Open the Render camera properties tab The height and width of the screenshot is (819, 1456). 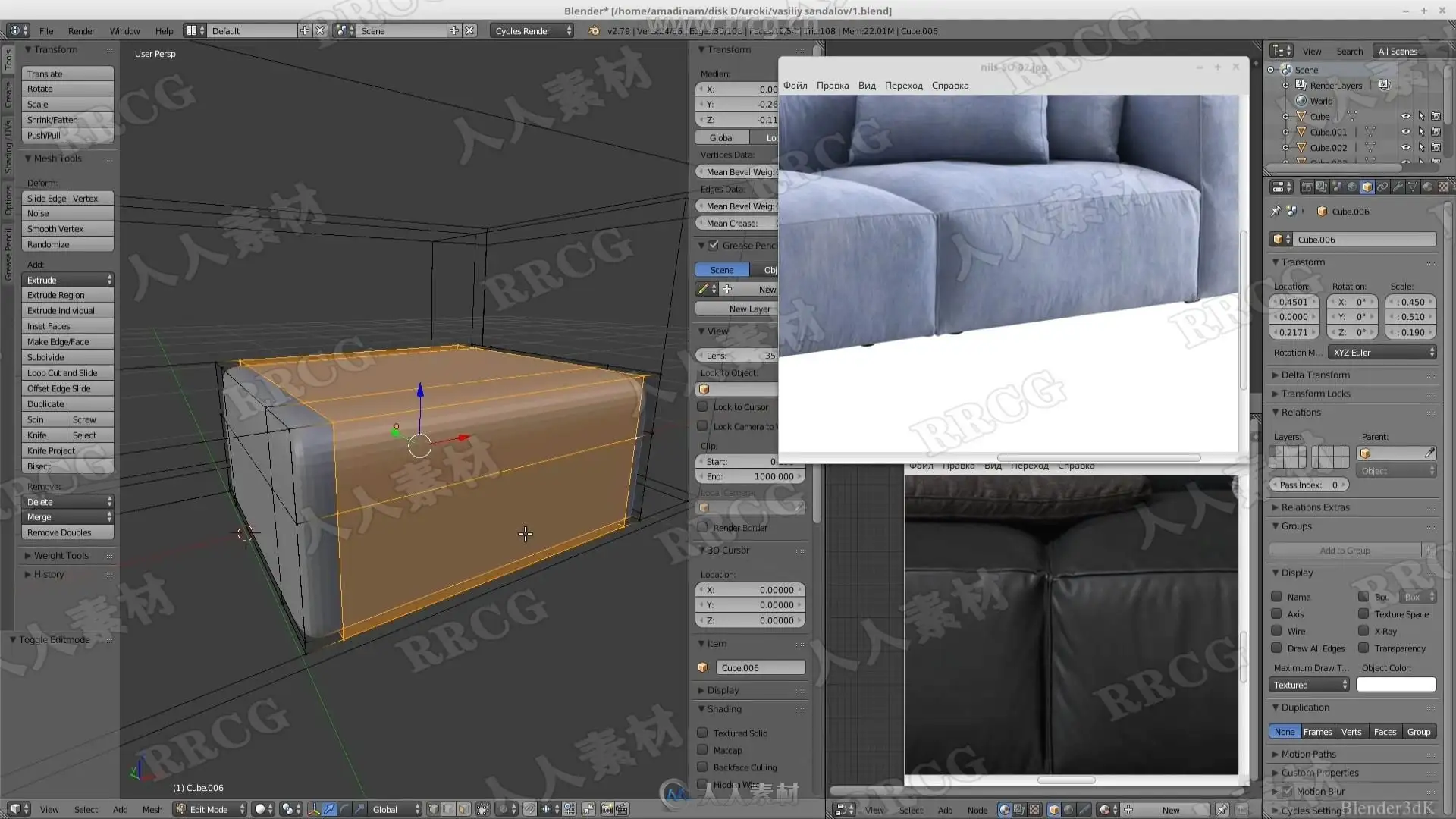tap(1307, 187)
